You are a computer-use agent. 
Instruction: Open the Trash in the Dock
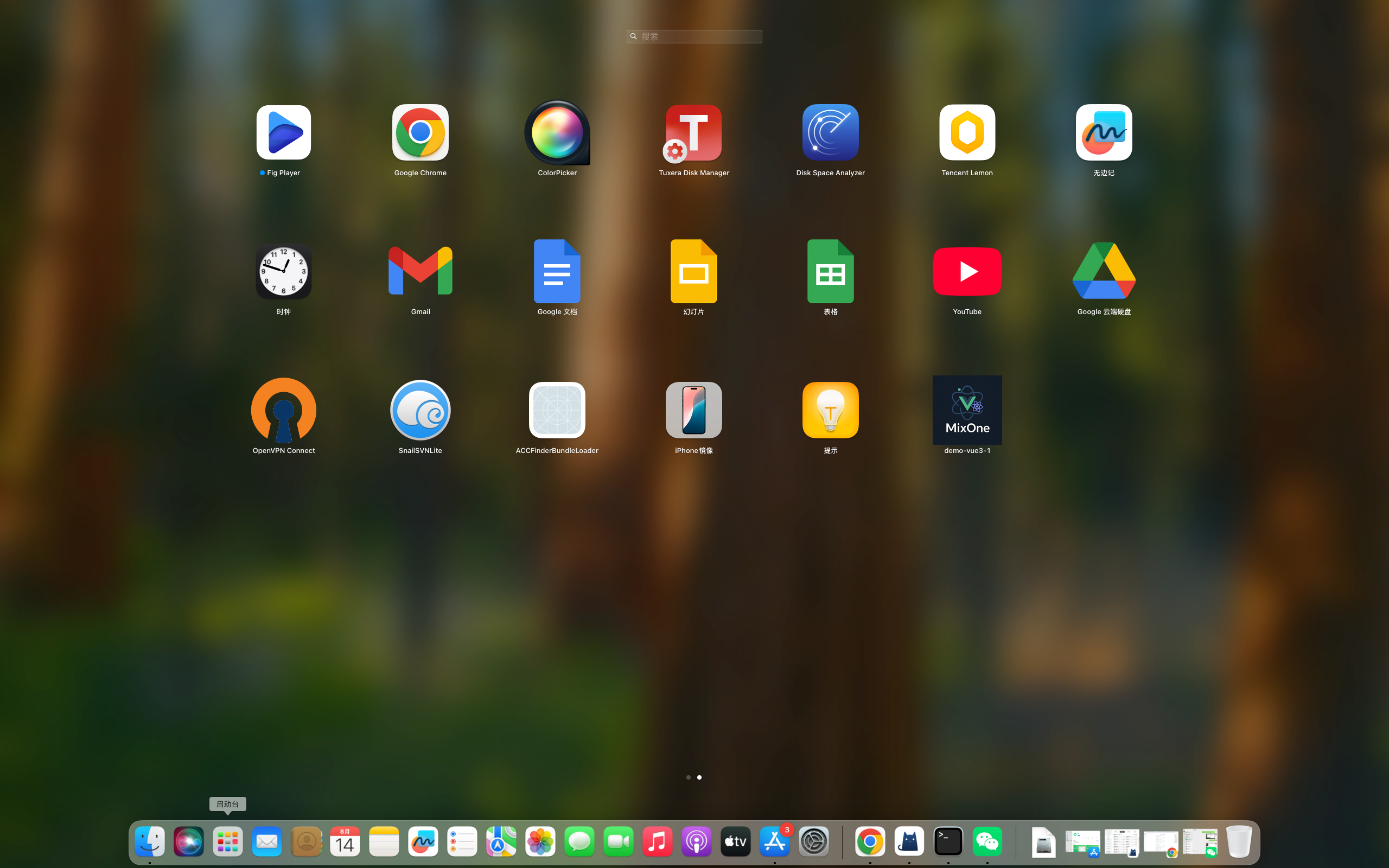pyautogui.click(x=1239, y=841)
